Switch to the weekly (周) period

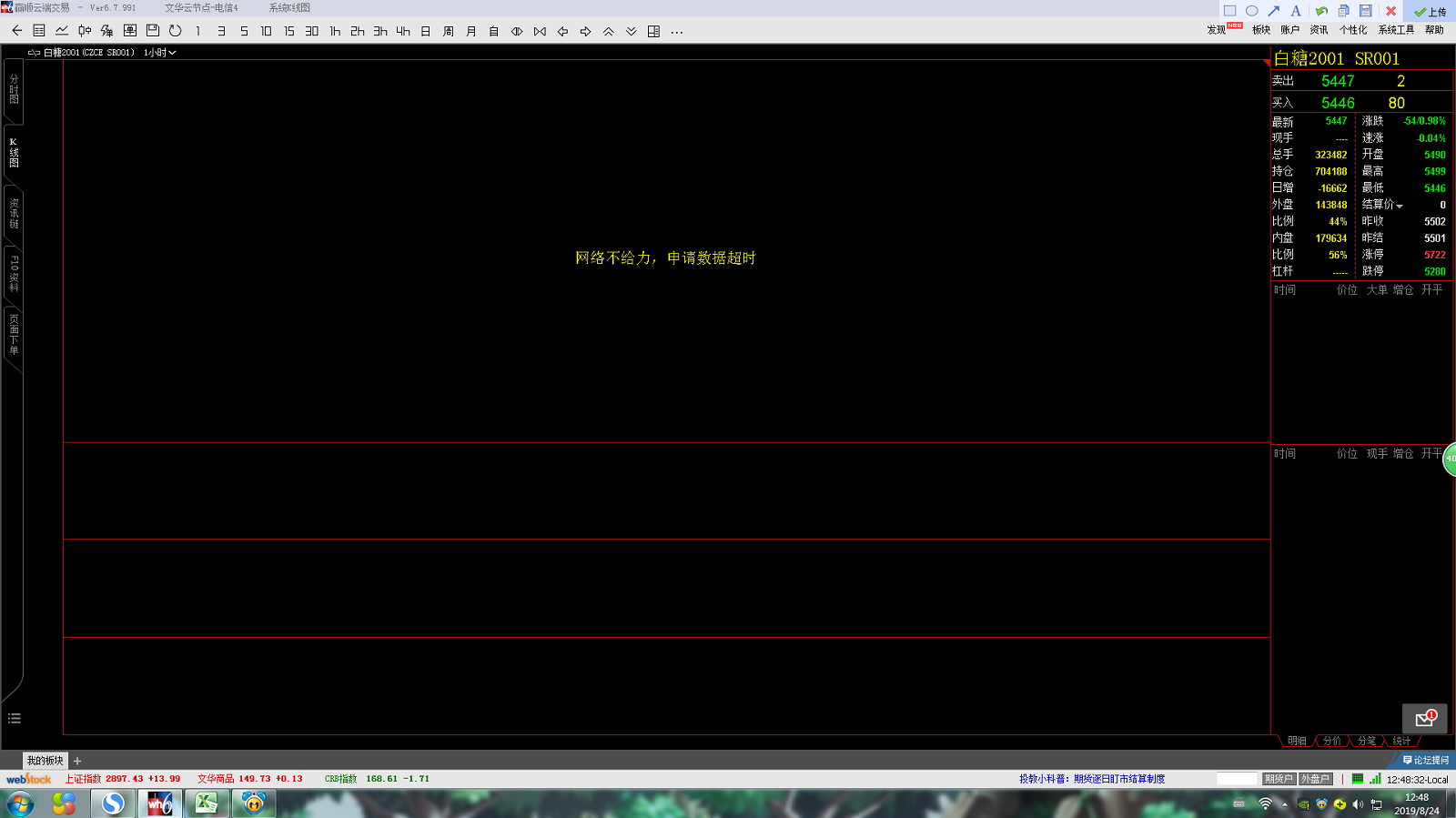click(449, 31)
